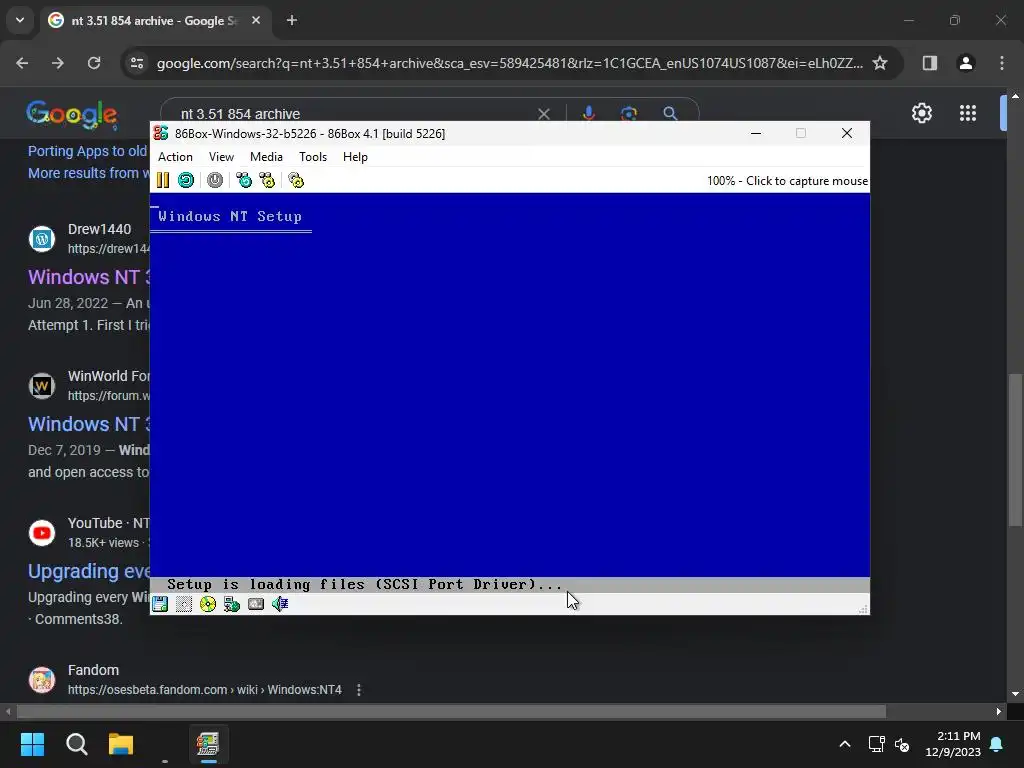Click the gray ACPI shutdown power icon
The width and height of the screenshot is (1024, 768).
point(215,180)
